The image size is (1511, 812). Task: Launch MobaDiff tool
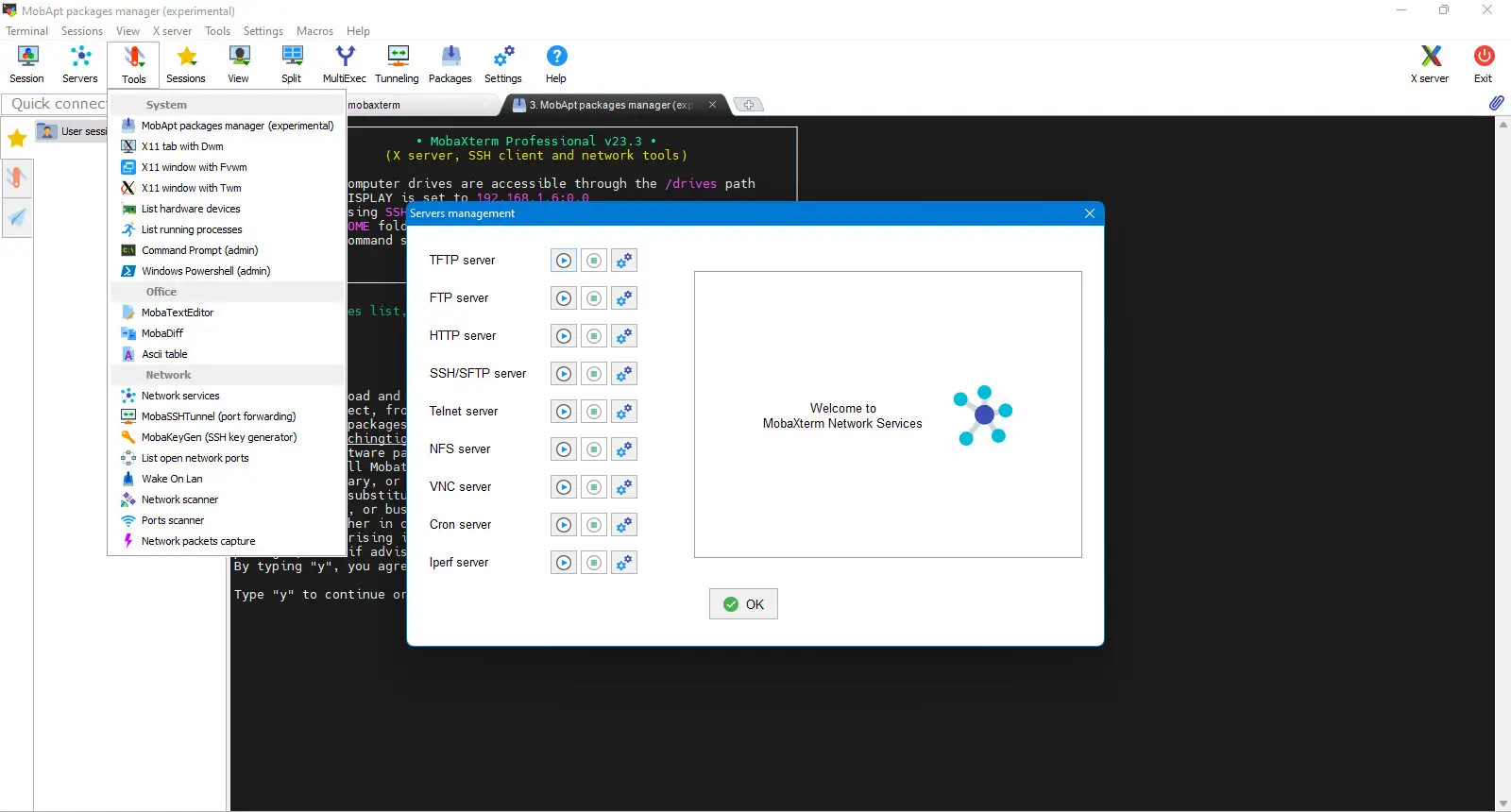(228, 333)
